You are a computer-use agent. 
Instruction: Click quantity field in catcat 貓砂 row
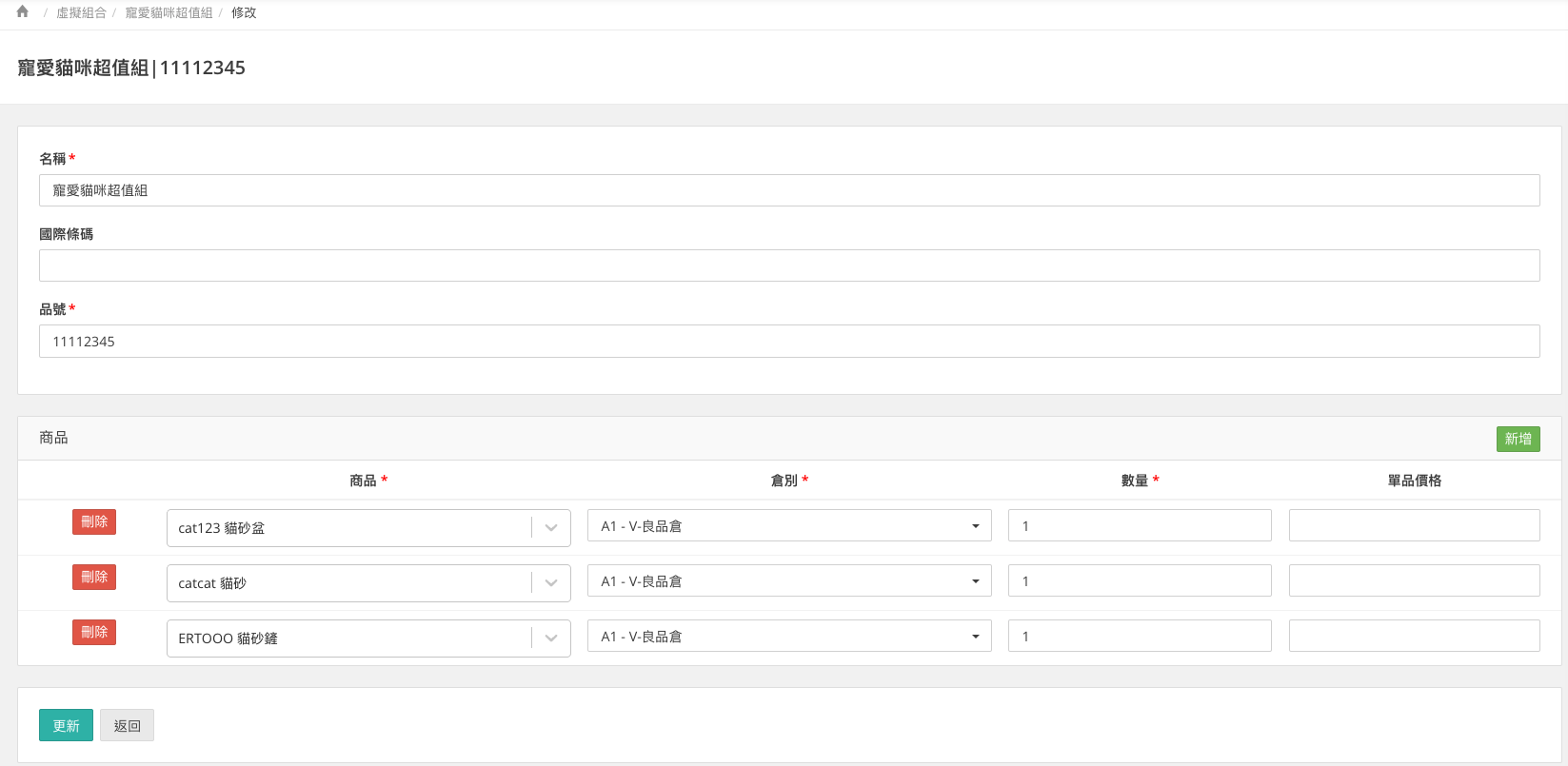tap(1139, 581)
